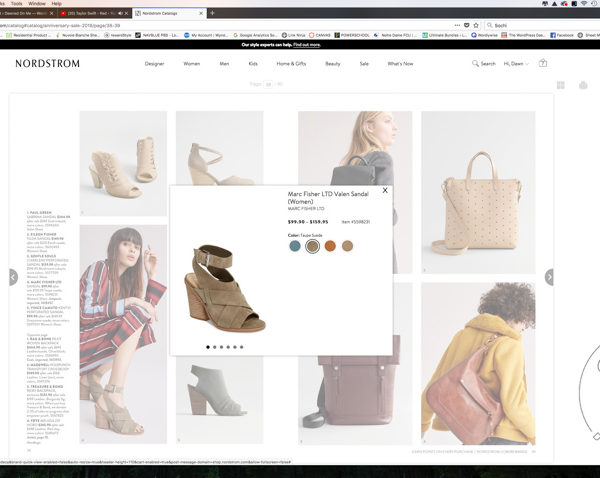Open the What's Now menu

point(400,64)
